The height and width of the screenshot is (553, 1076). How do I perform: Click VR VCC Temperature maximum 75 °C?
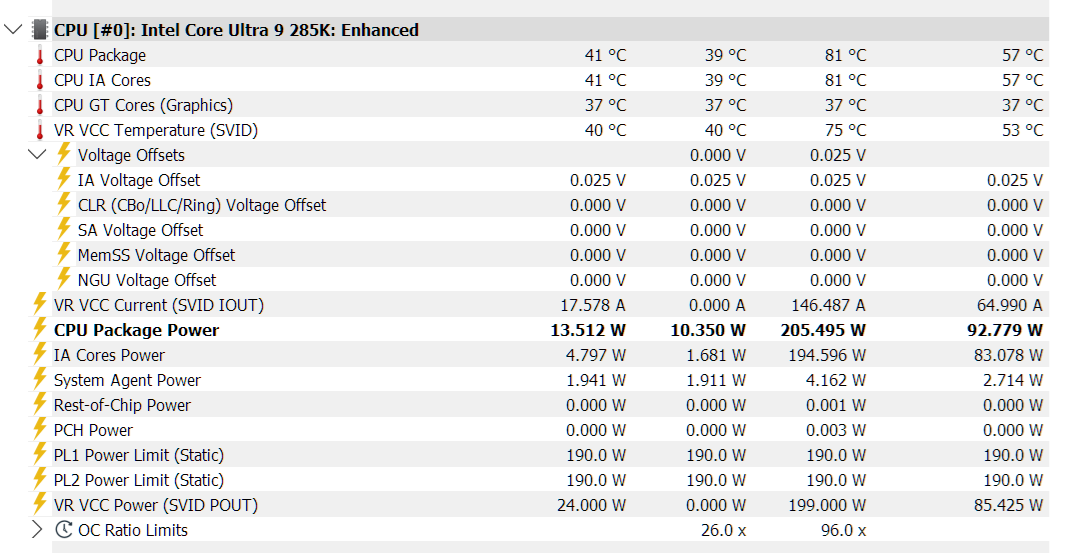click(x=845, y=130)
